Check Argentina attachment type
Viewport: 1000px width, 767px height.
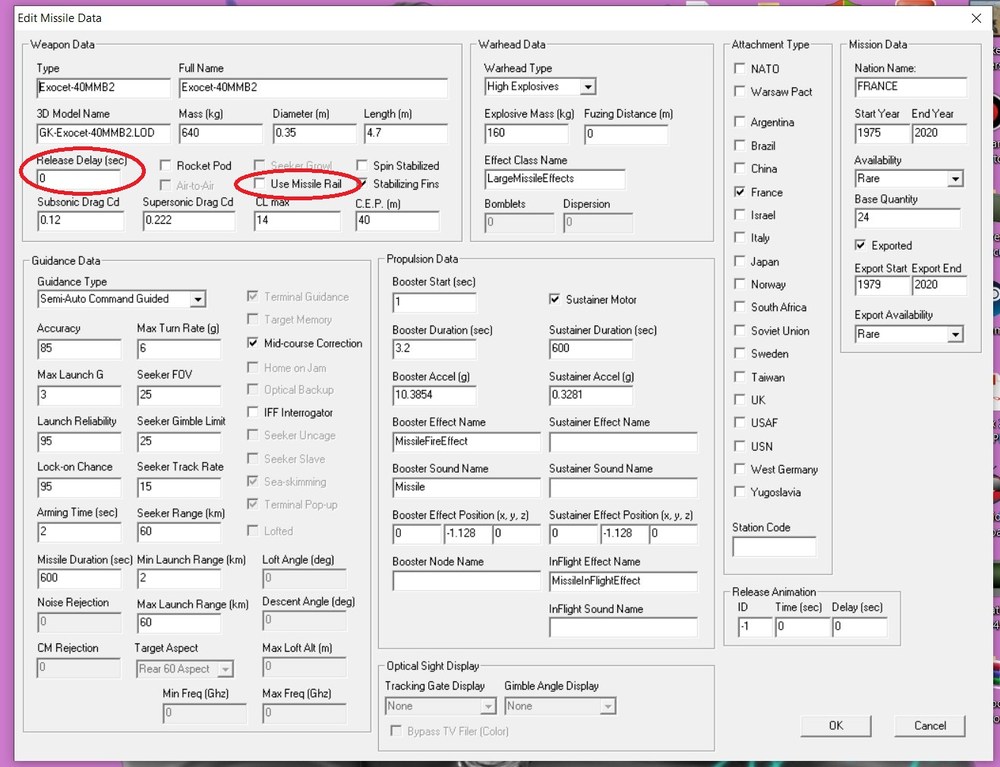pyautogui.click(x=740, y=122)
